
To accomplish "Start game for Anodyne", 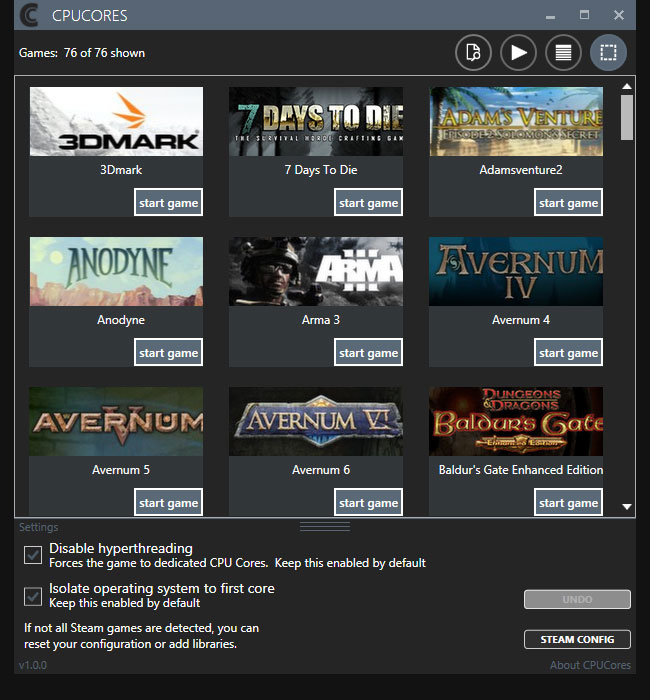I will point(168,352).
